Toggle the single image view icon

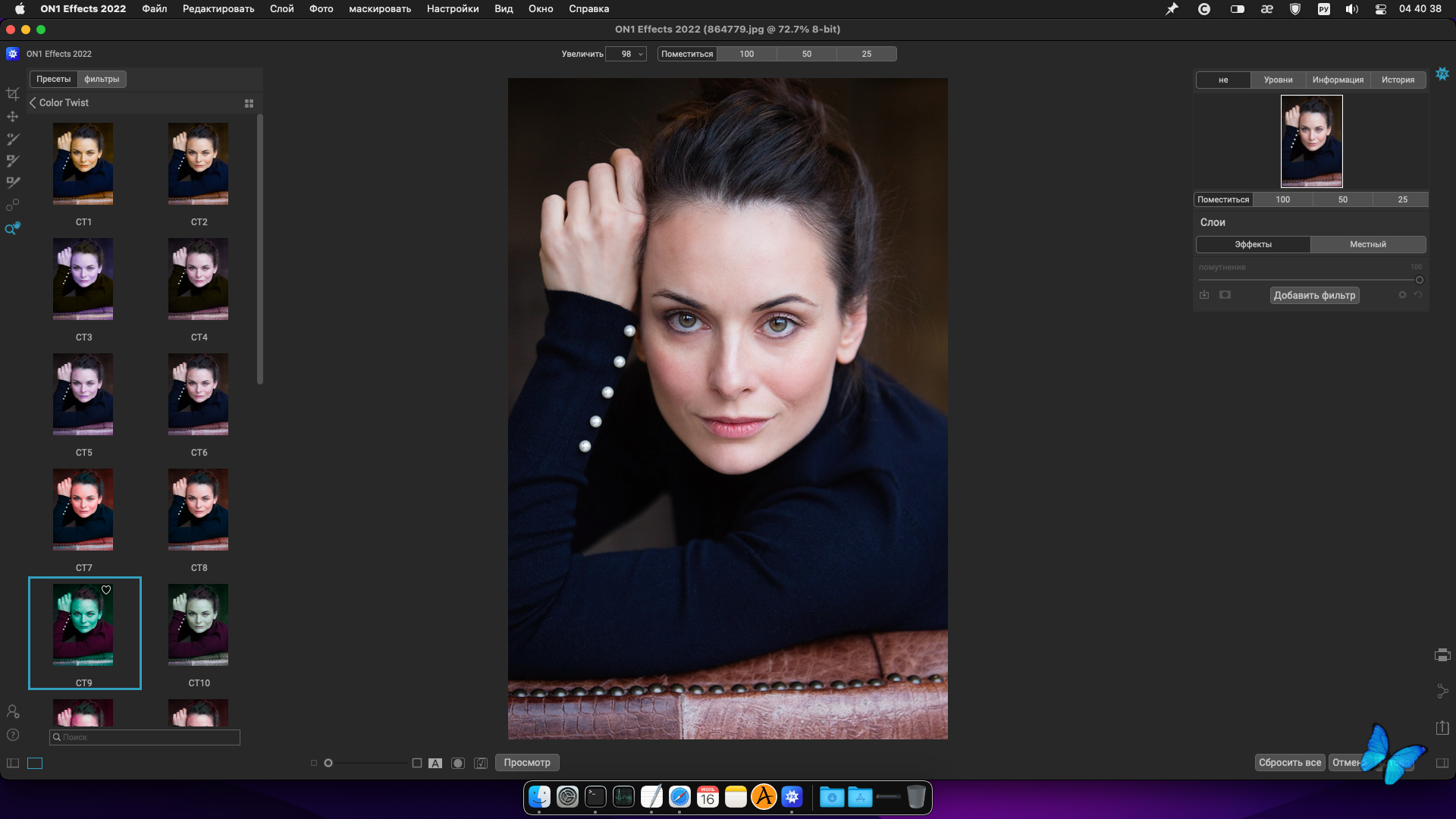35,763
